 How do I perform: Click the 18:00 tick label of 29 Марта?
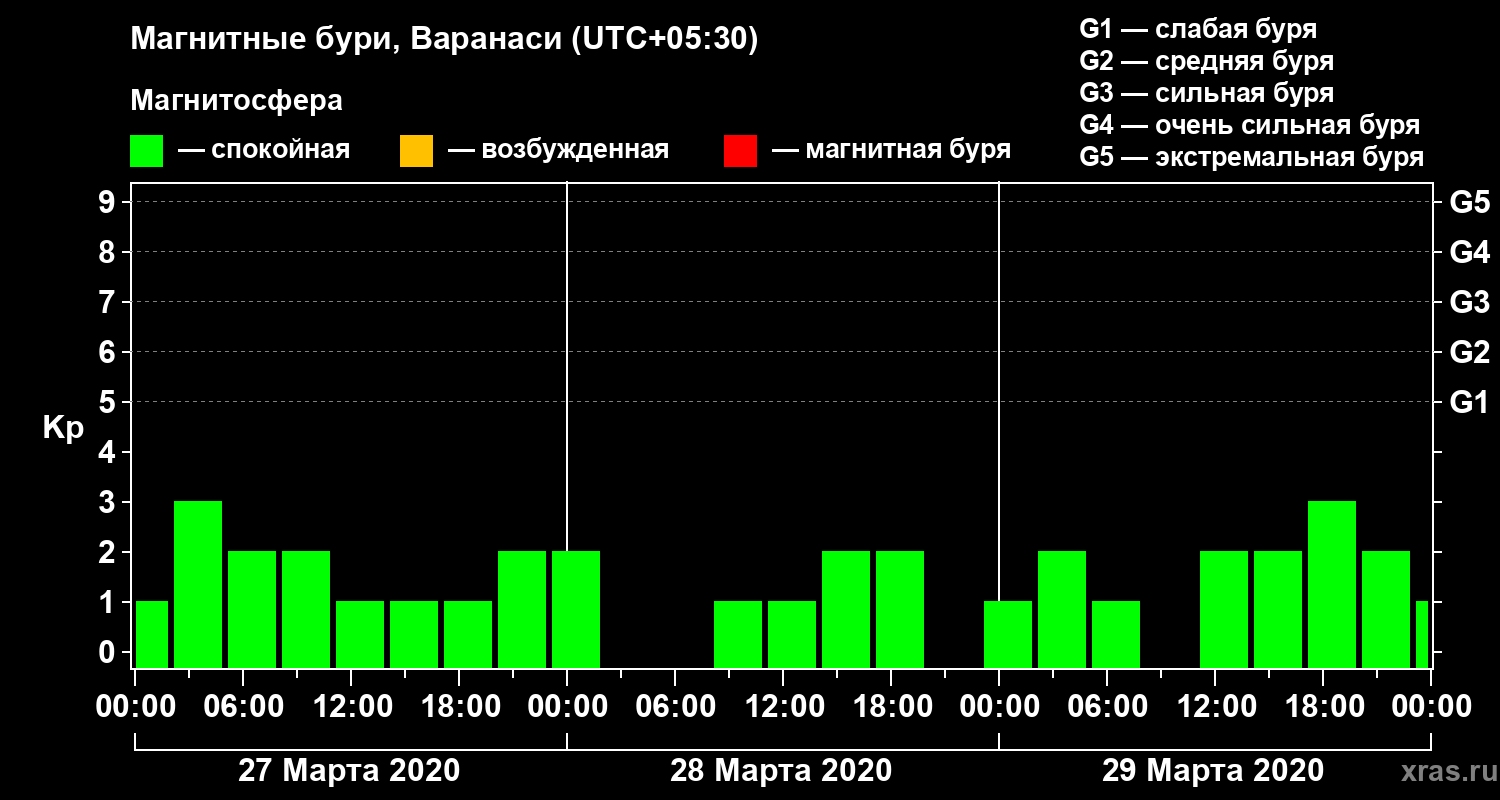tap(1323, 707)
